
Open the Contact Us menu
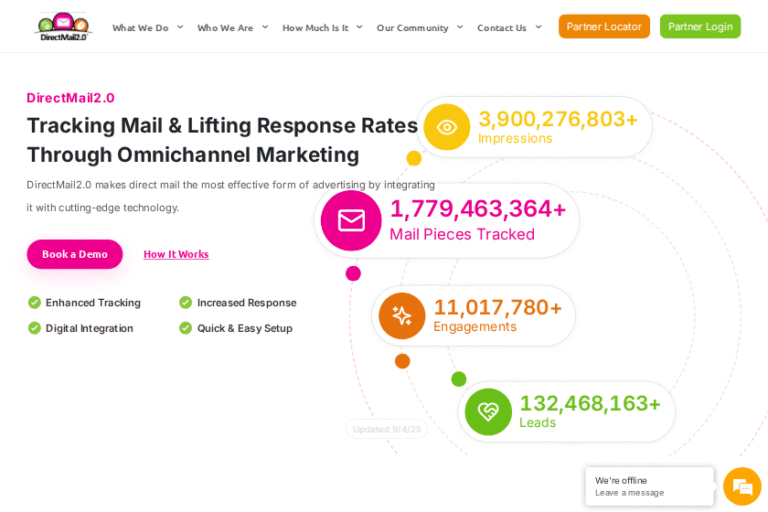coord(509,28)
